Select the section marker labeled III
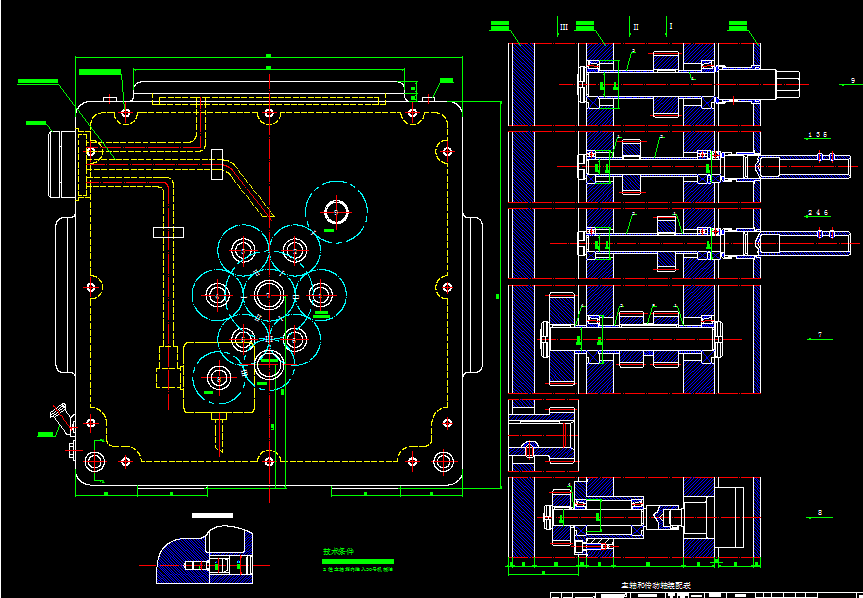 564,27
